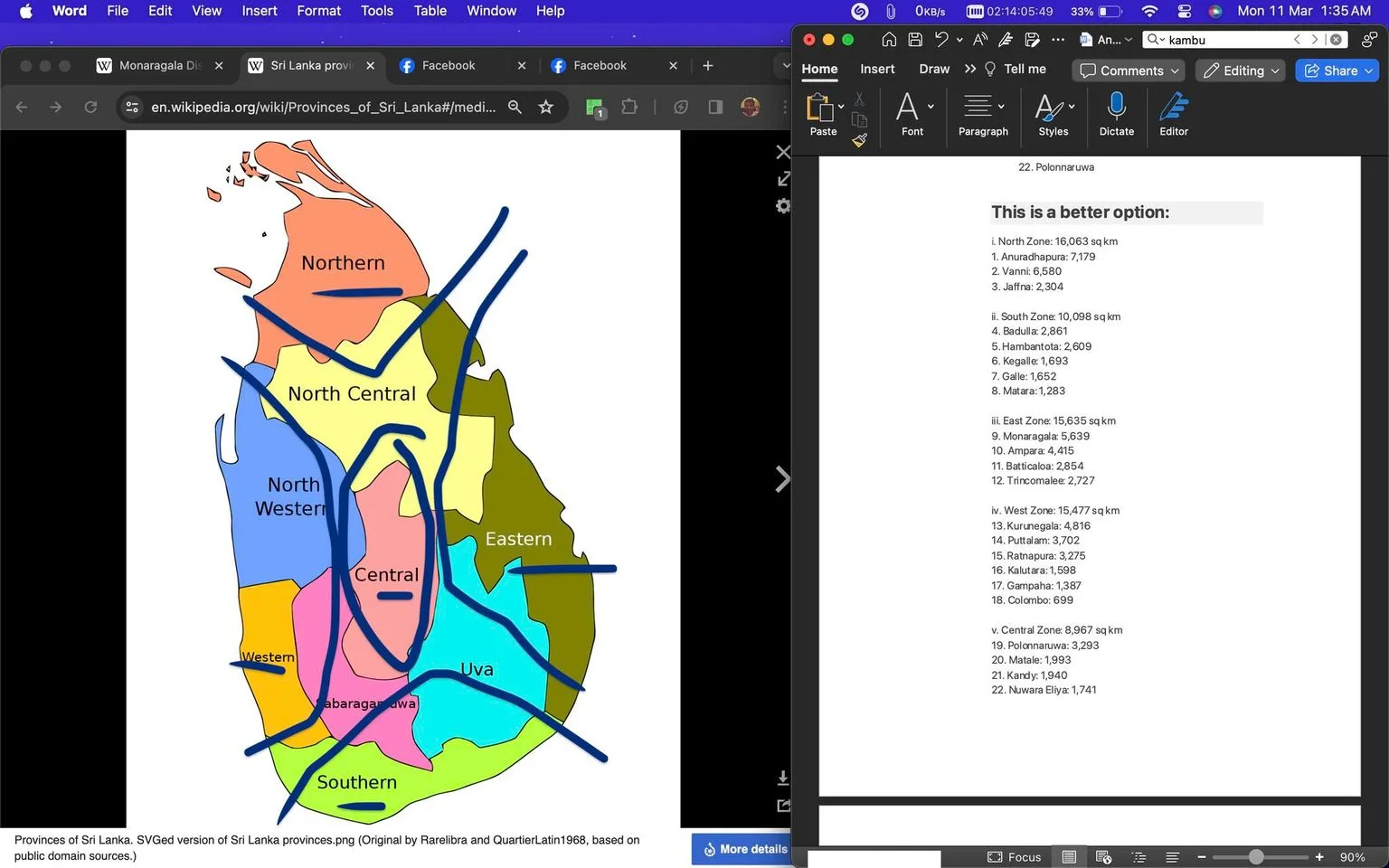Open the Paragraph group in the ribbon
The width and height of the screenshot is (1389, 868).
pos(983,114)
